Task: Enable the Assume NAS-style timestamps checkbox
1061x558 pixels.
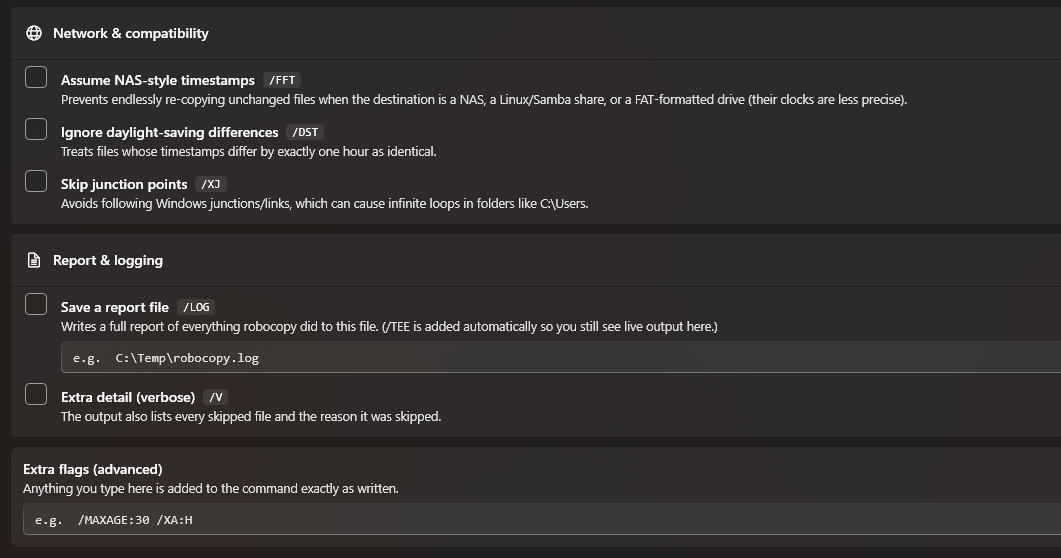Action: (x=36, y=77)
